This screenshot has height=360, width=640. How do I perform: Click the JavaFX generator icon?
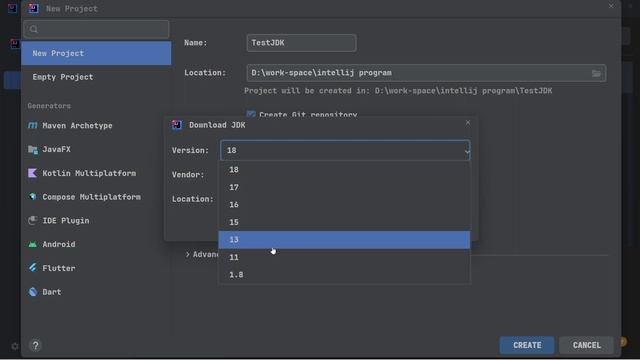click(33, 149)
